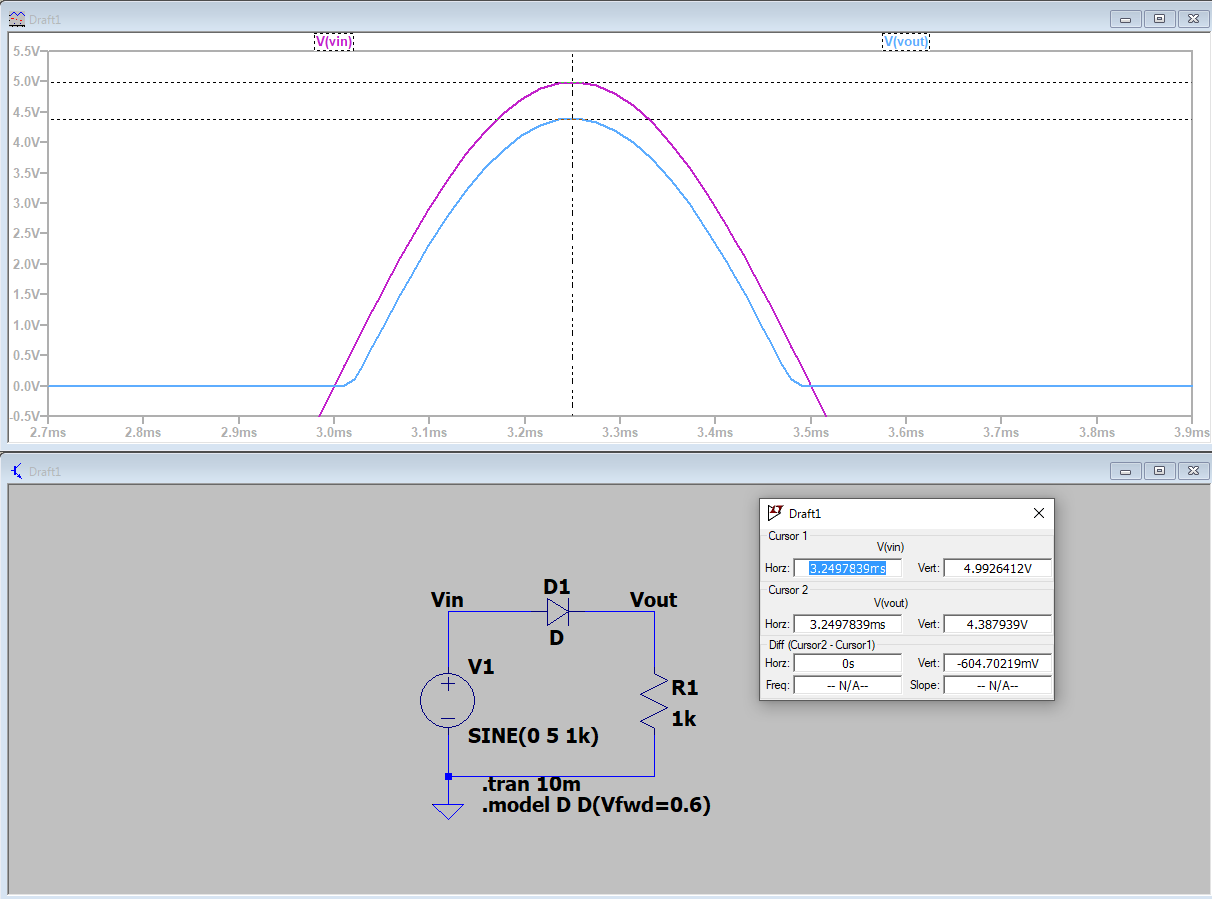Select the D1 diode symbol

tap(557, 610)
